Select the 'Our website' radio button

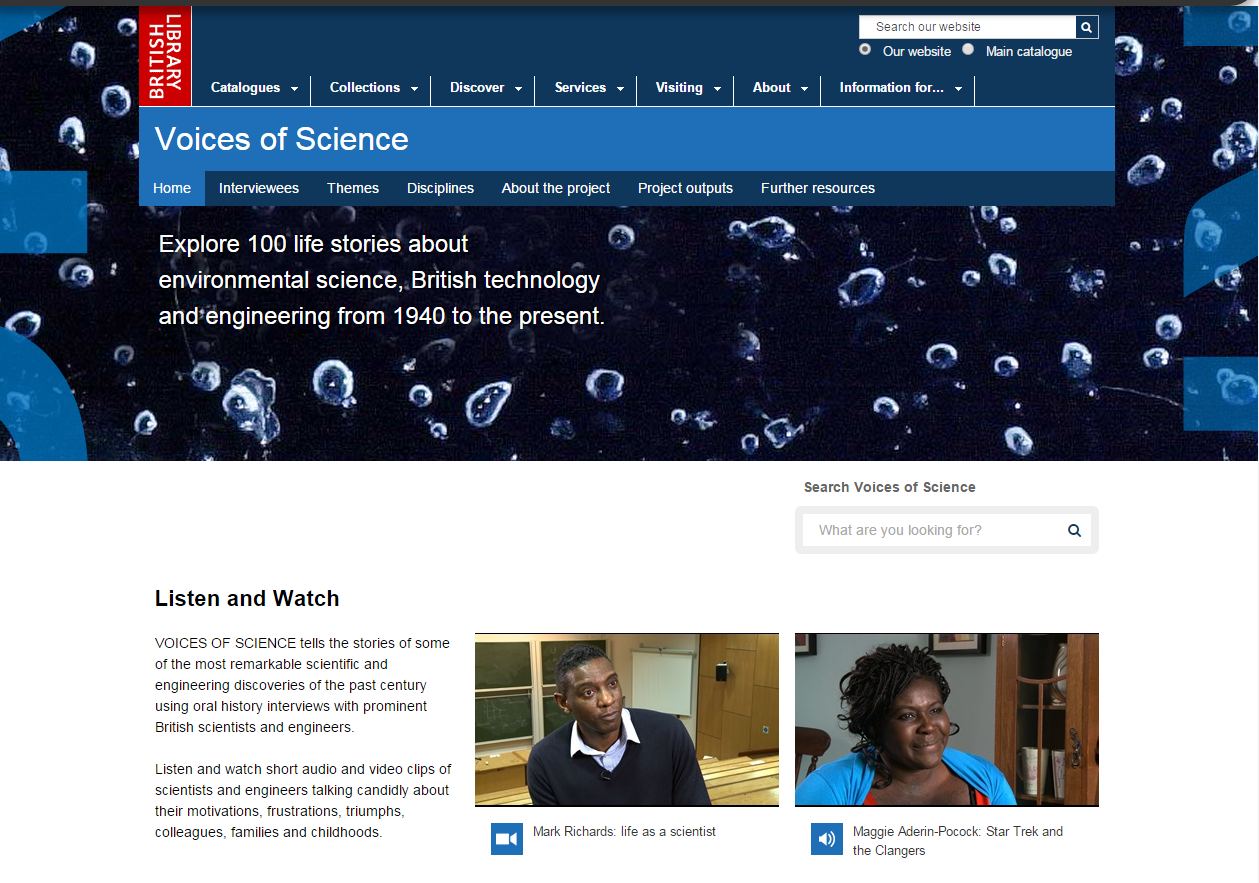pyautogui.click(x=865, y=49)
